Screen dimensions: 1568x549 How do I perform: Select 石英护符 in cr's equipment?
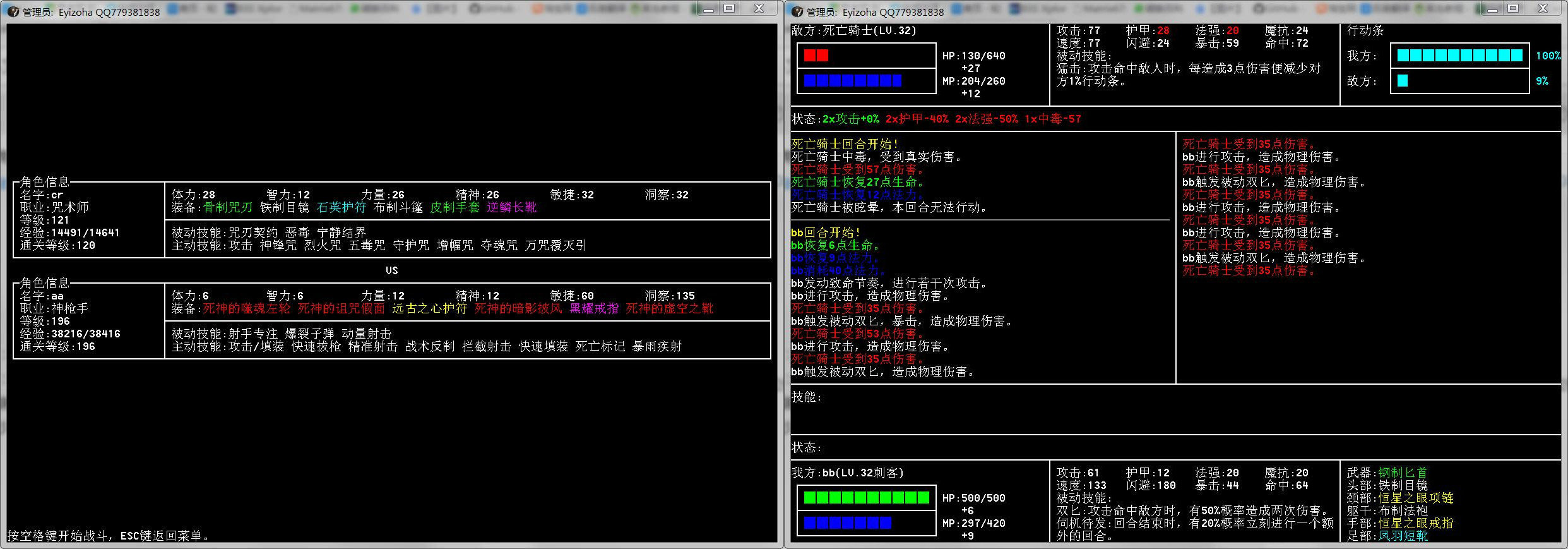pyautogui.click(x=342, y=207)
